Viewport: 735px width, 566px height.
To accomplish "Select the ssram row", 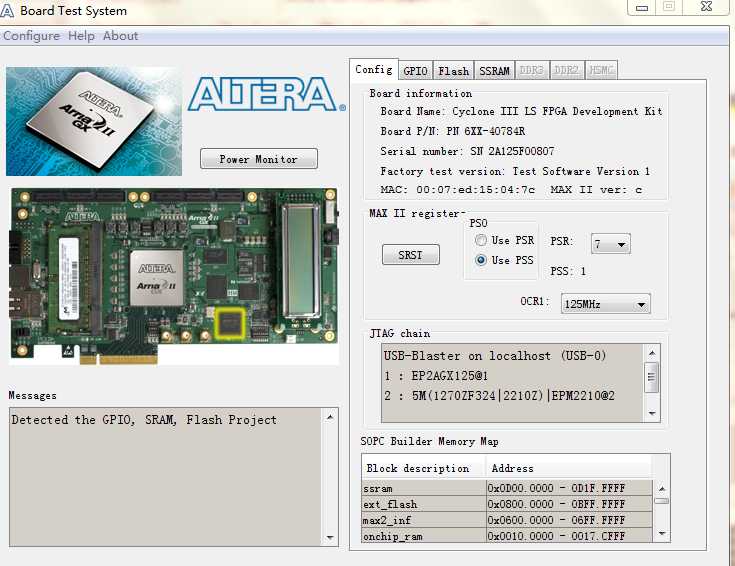I will [x=507, y=488].
